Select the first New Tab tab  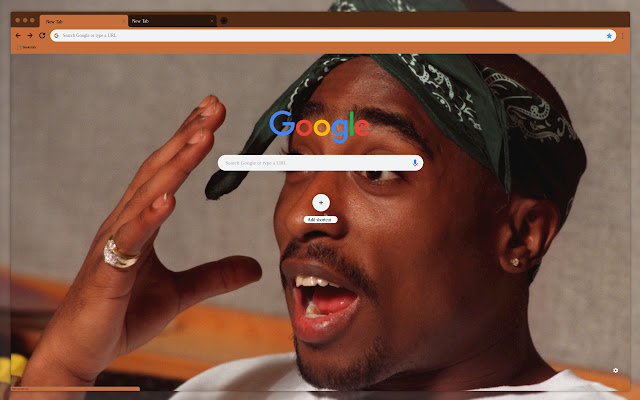(x=84, y=21)
